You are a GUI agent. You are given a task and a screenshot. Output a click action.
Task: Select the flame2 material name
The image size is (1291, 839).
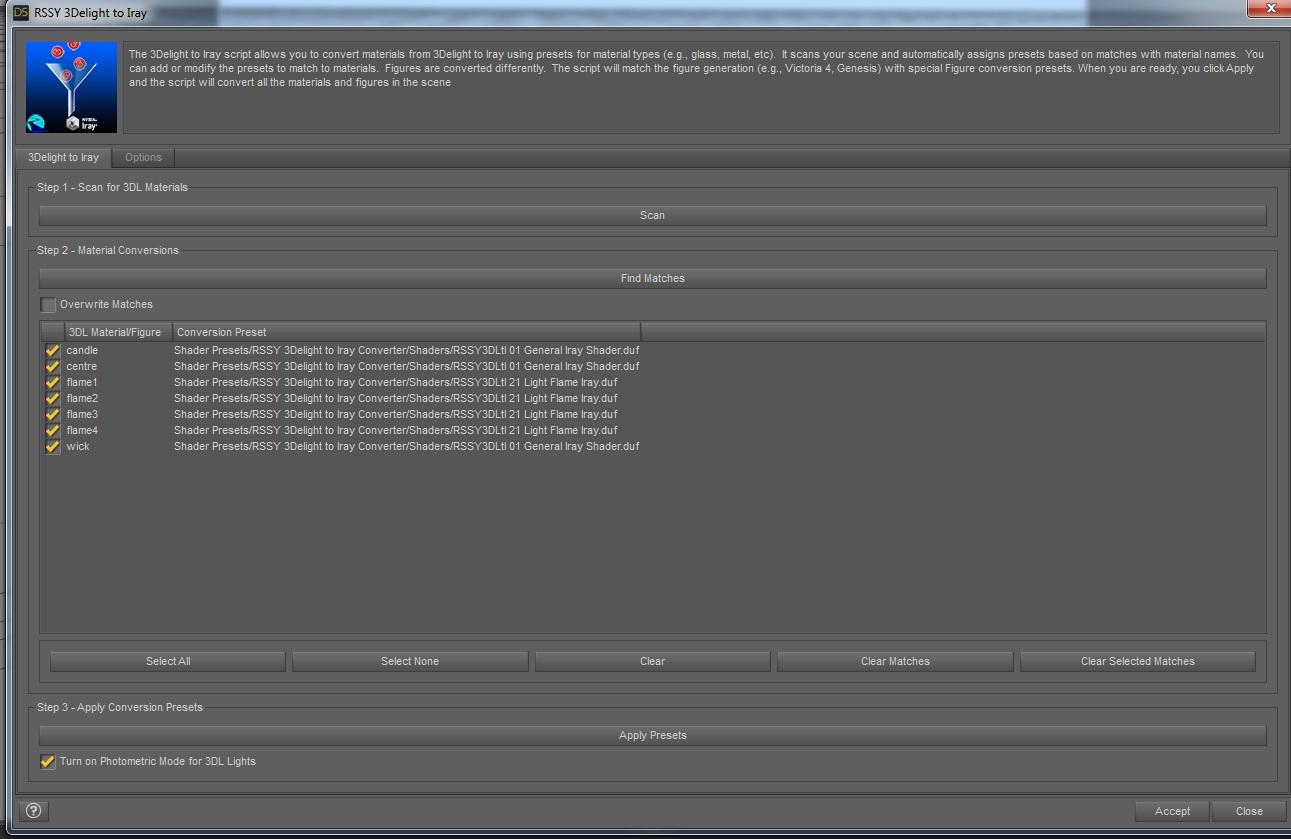(82, 399)
